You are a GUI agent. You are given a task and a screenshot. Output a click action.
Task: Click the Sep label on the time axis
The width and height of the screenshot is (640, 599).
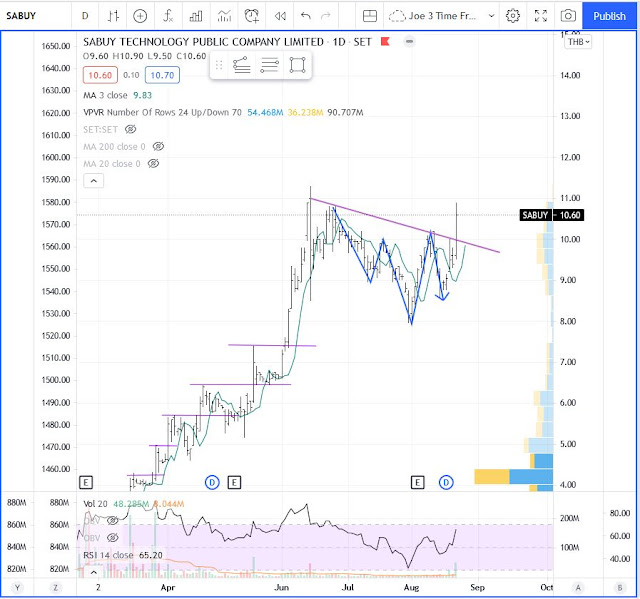click(x=477, y=588)
